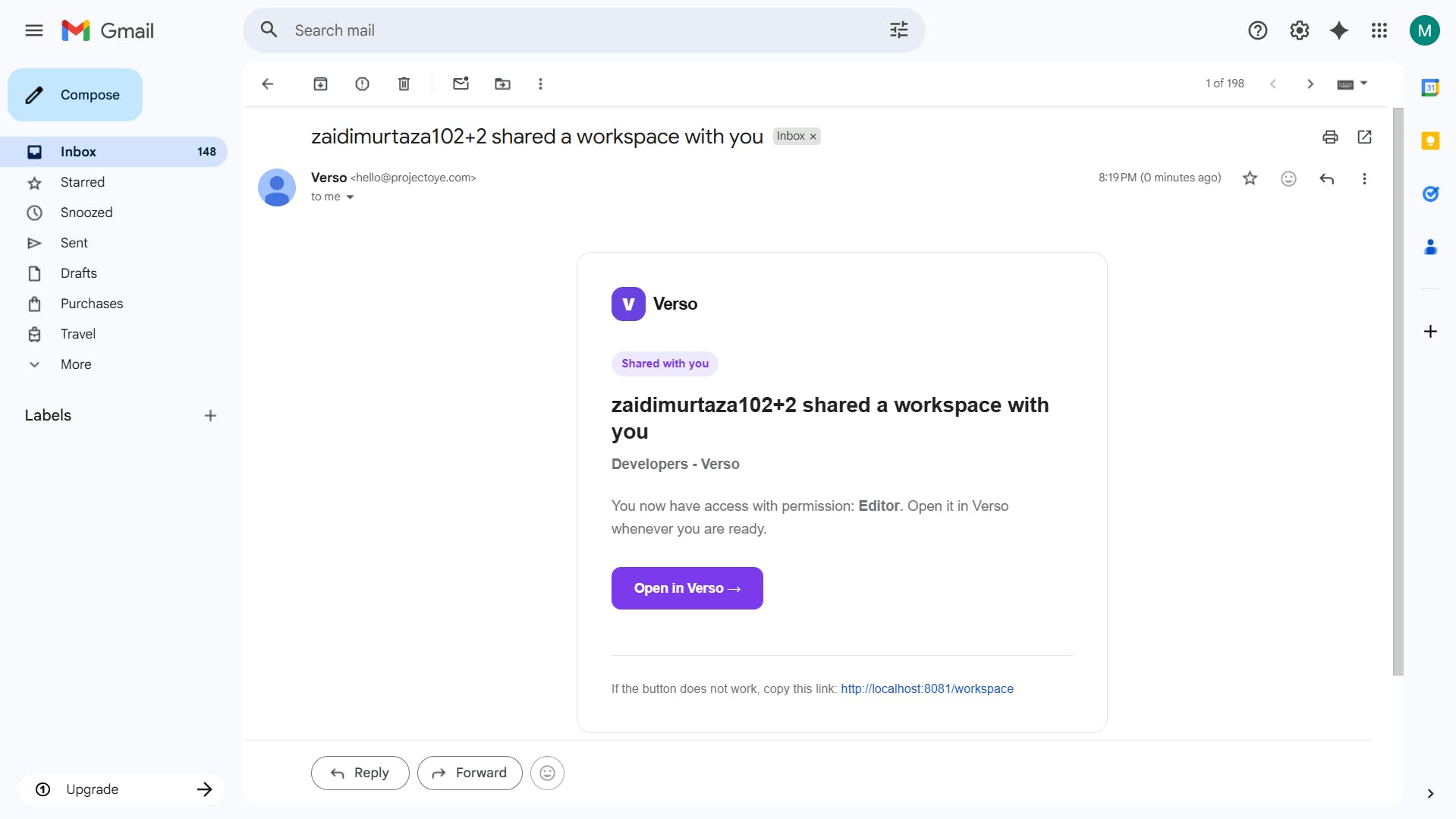Open the Support help icon
This screenshot has width=1456, height=819.
coord(1257,30)
